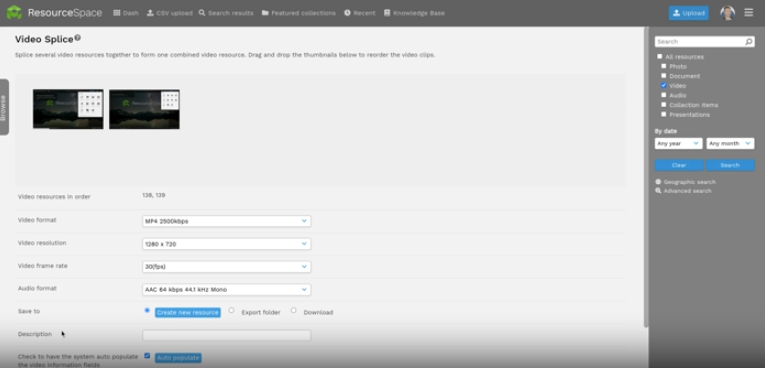The image size is (765, 368).
Task: Select the first video clip thumbnail
Action: click(x=68, y=109)
